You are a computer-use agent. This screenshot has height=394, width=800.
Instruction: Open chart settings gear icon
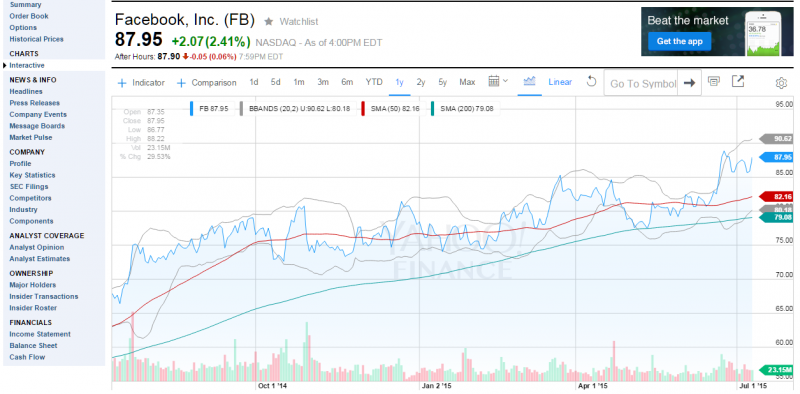coord(781,83)
